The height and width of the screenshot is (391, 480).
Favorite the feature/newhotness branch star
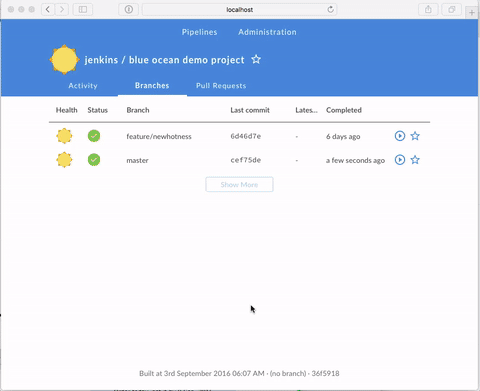(415, 136)
